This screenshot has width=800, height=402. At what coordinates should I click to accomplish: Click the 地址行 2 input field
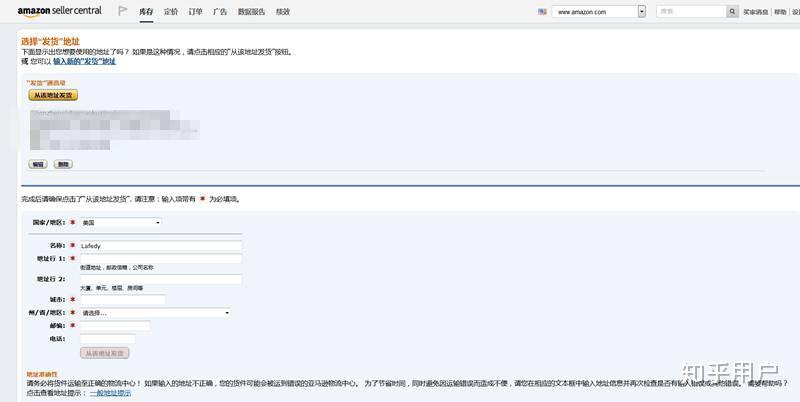click(x=161, y=280)
